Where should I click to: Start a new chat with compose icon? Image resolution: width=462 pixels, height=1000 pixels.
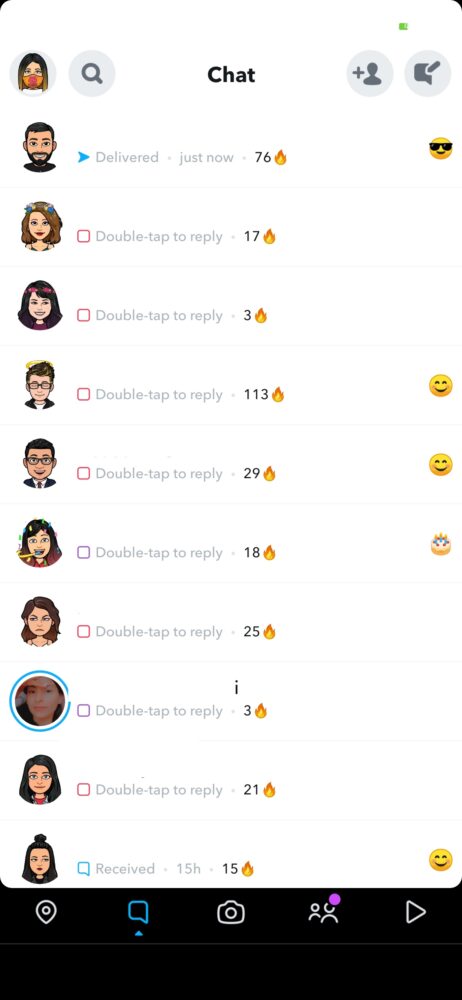[x=428, y=74]
